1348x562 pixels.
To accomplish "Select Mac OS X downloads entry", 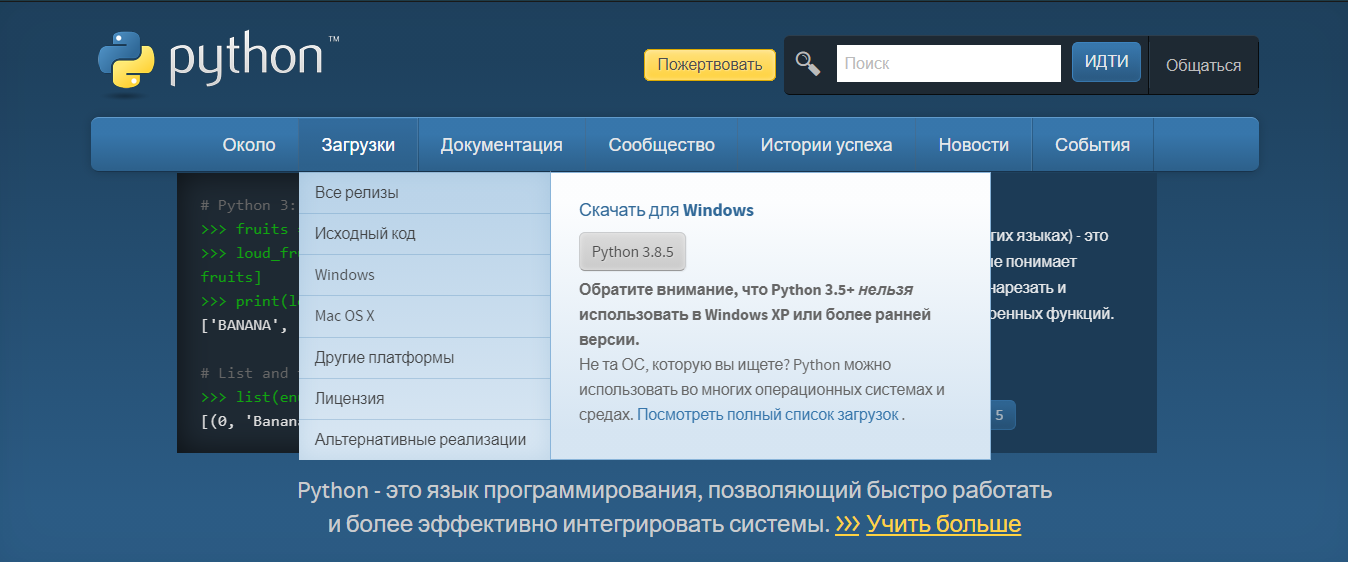I will pos(344,316).
